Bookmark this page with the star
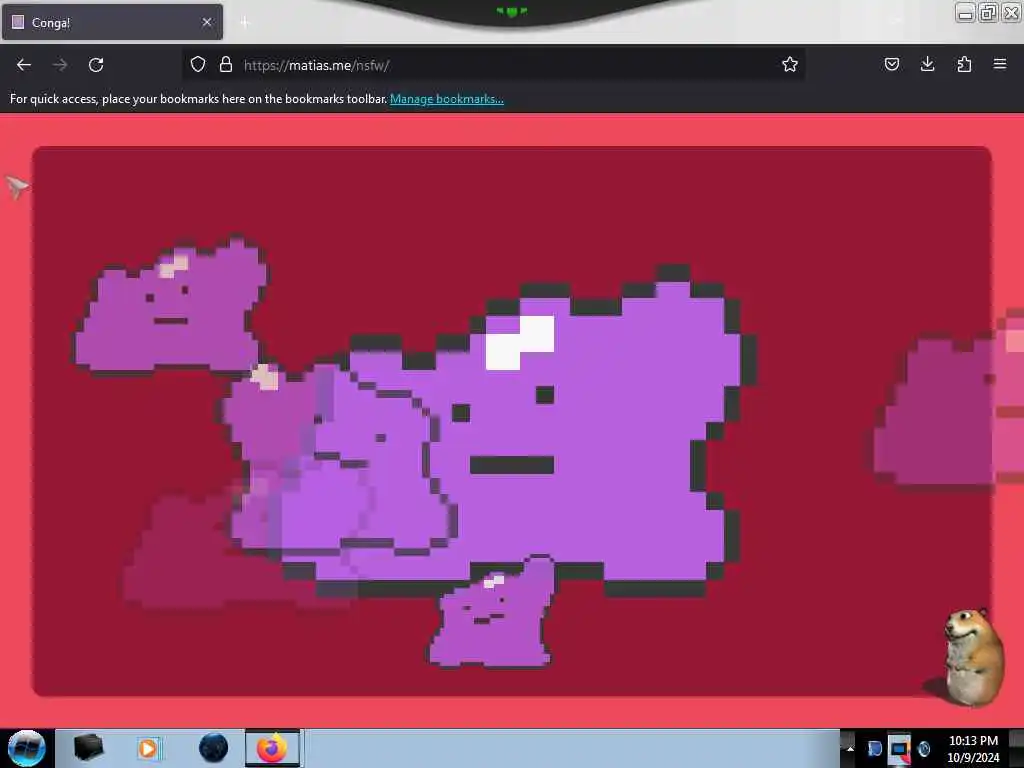This screenshot has height=768, width=1024. tap(790, 64)
